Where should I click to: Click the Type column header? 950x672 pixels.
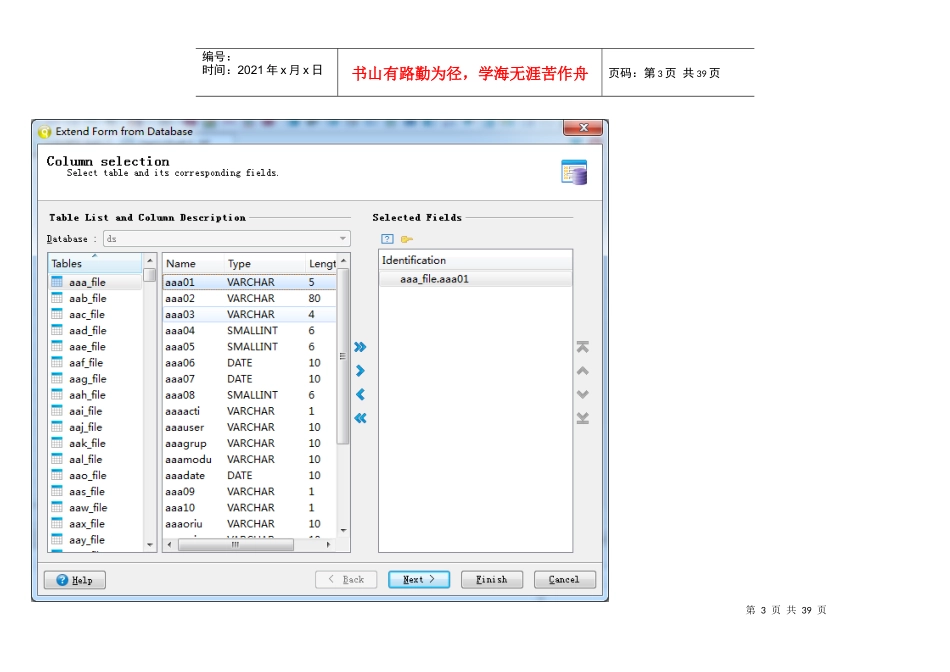point(264,264)
